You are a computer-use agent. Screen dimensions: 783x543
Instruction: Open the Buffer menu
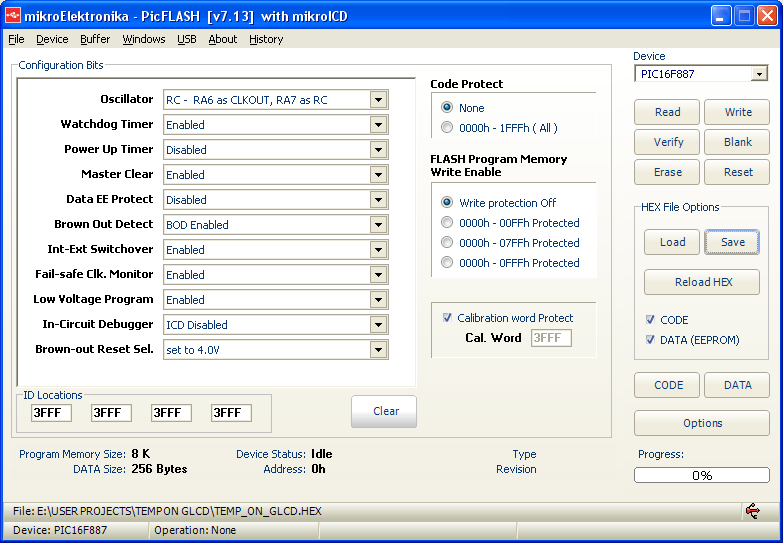[x=95, y=39]
